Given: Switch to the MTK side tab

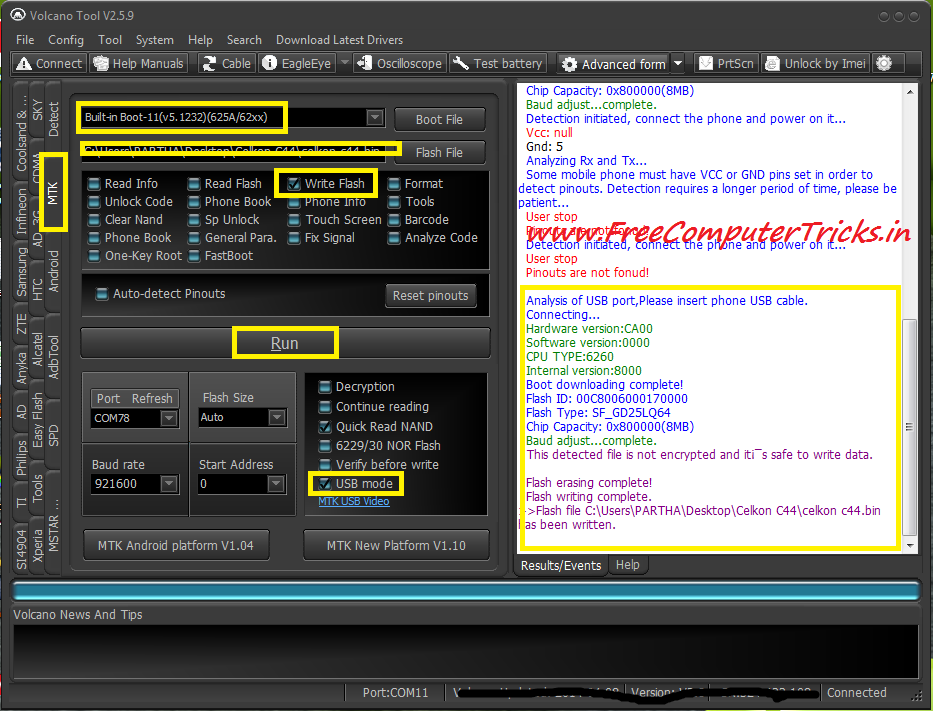Looking at the screenshot, I should coord(53,193).
